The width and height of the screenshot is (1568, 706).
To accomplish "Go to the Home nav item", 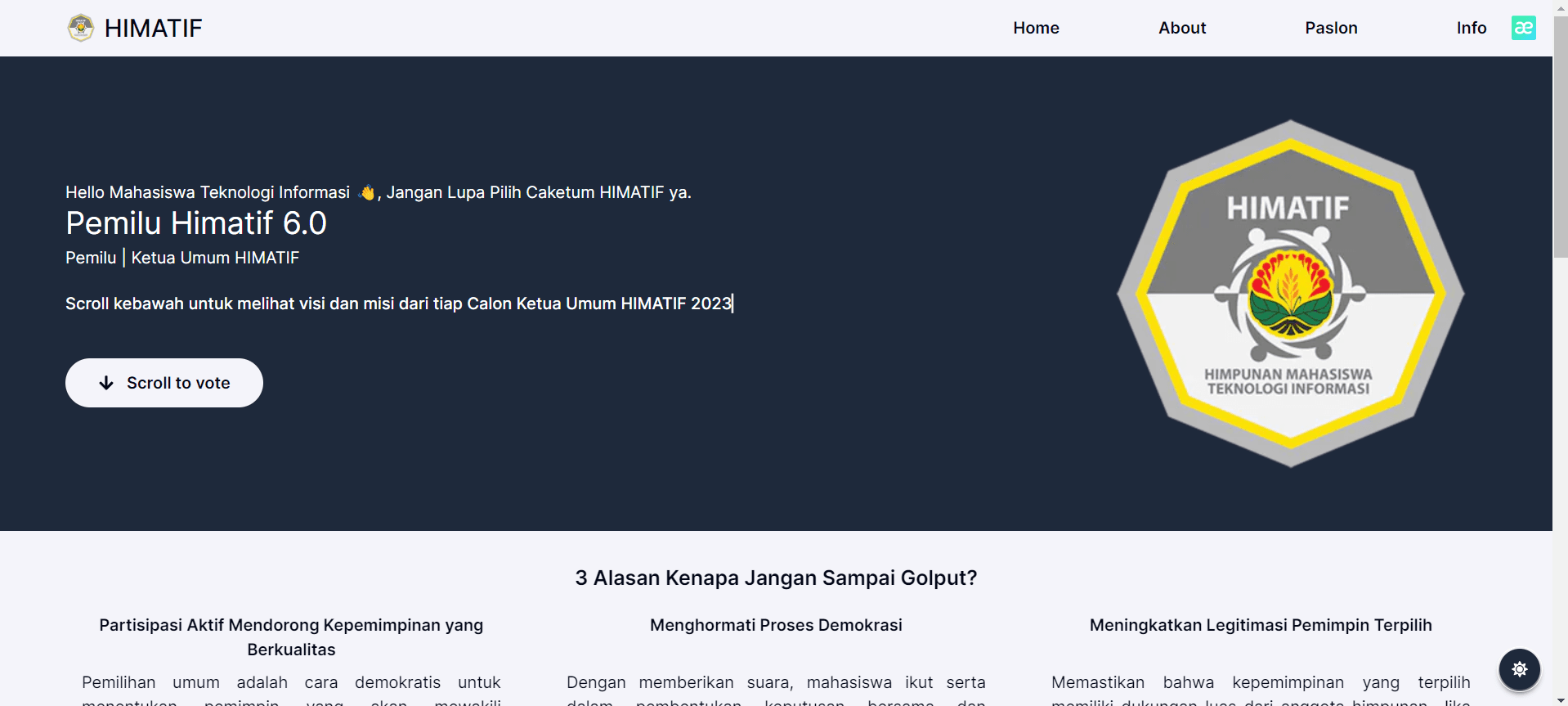I will click(1036, 28).
